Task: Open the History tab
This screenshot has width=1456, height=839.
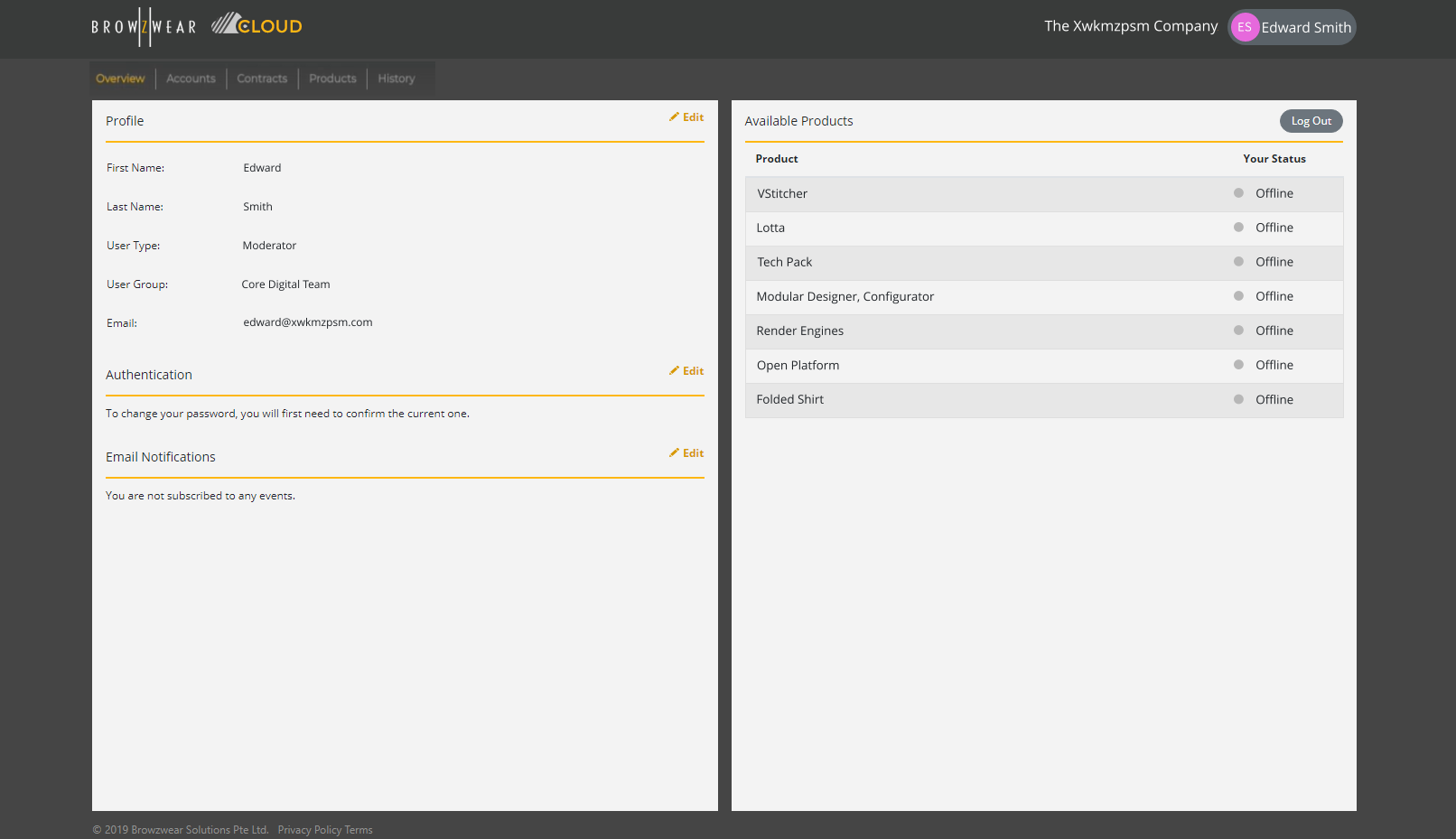Action: [397, 79]
